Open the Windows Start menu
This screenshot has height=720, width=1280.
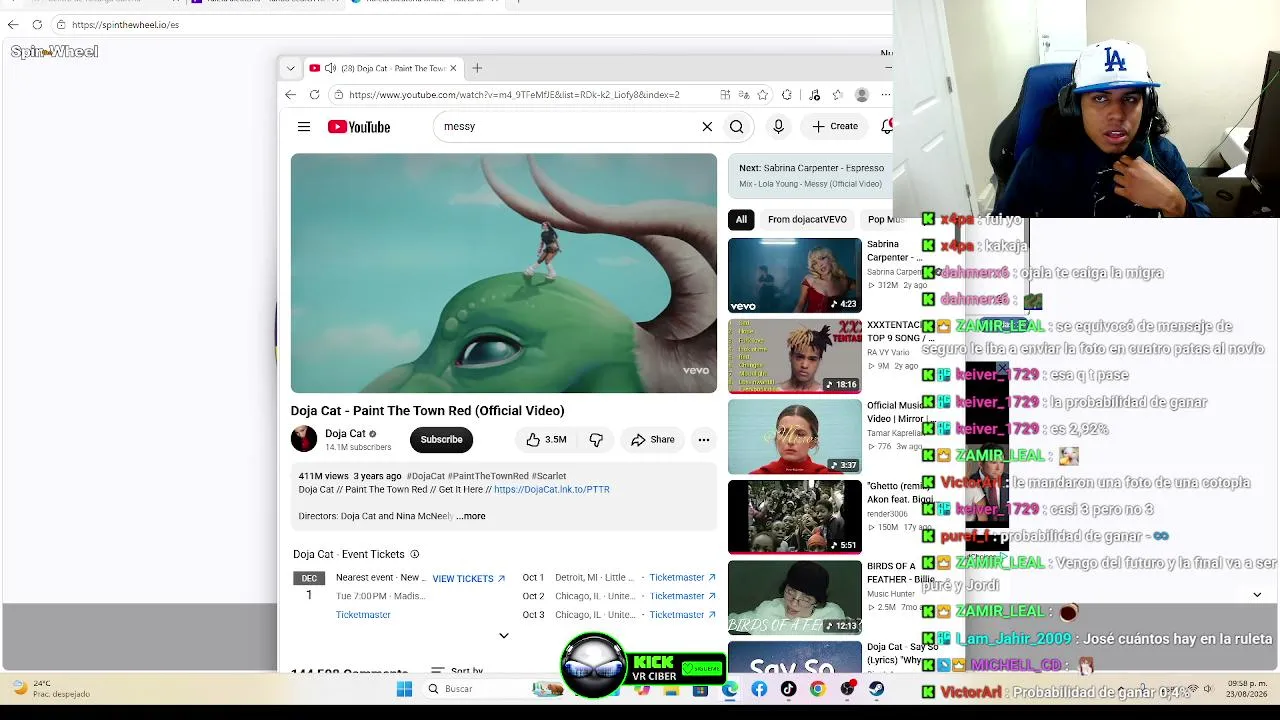pos(404,689)
